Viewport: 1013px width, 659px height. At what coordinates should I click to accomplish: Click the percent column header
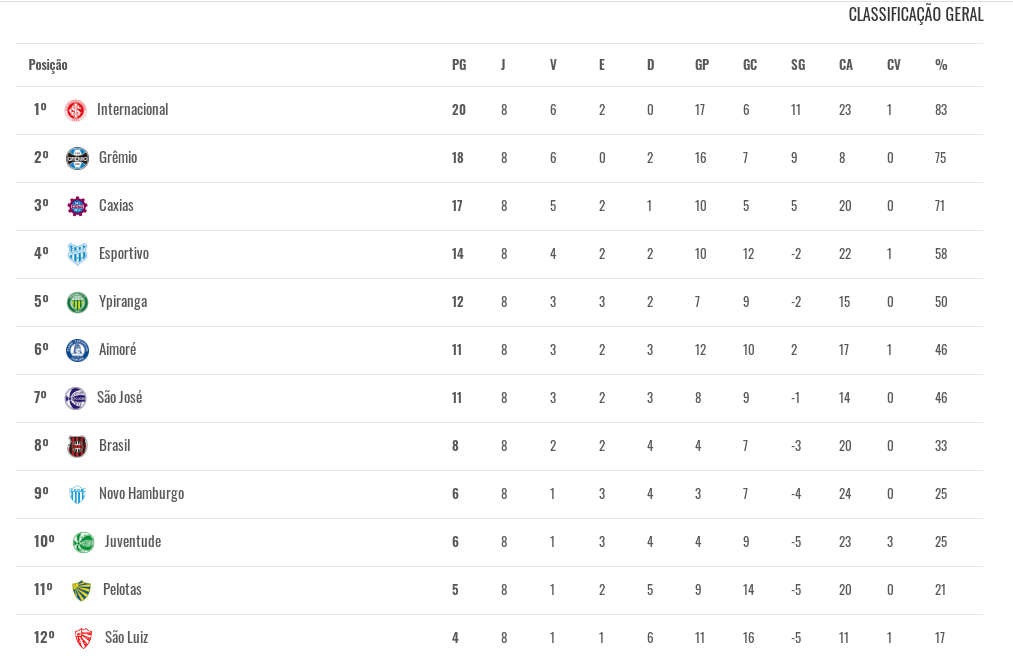(941, 65)
